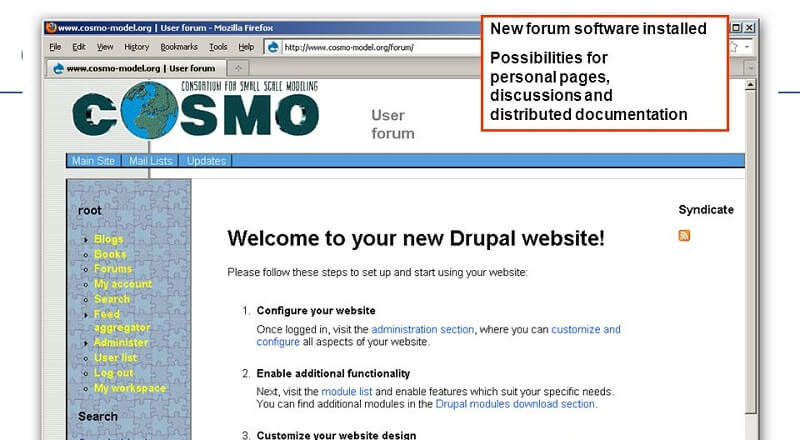The image size is (800, 440).
Task: Open the Help menu
Action: 246,47
